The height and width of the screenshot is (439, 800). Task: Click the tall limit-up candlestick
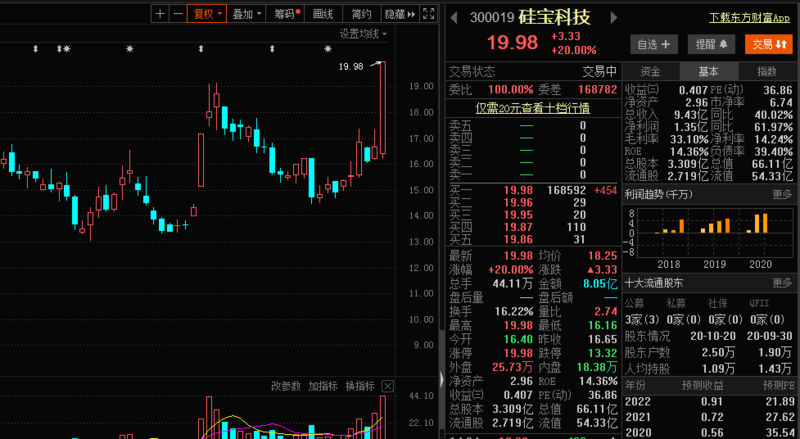[x=383, y=108]
